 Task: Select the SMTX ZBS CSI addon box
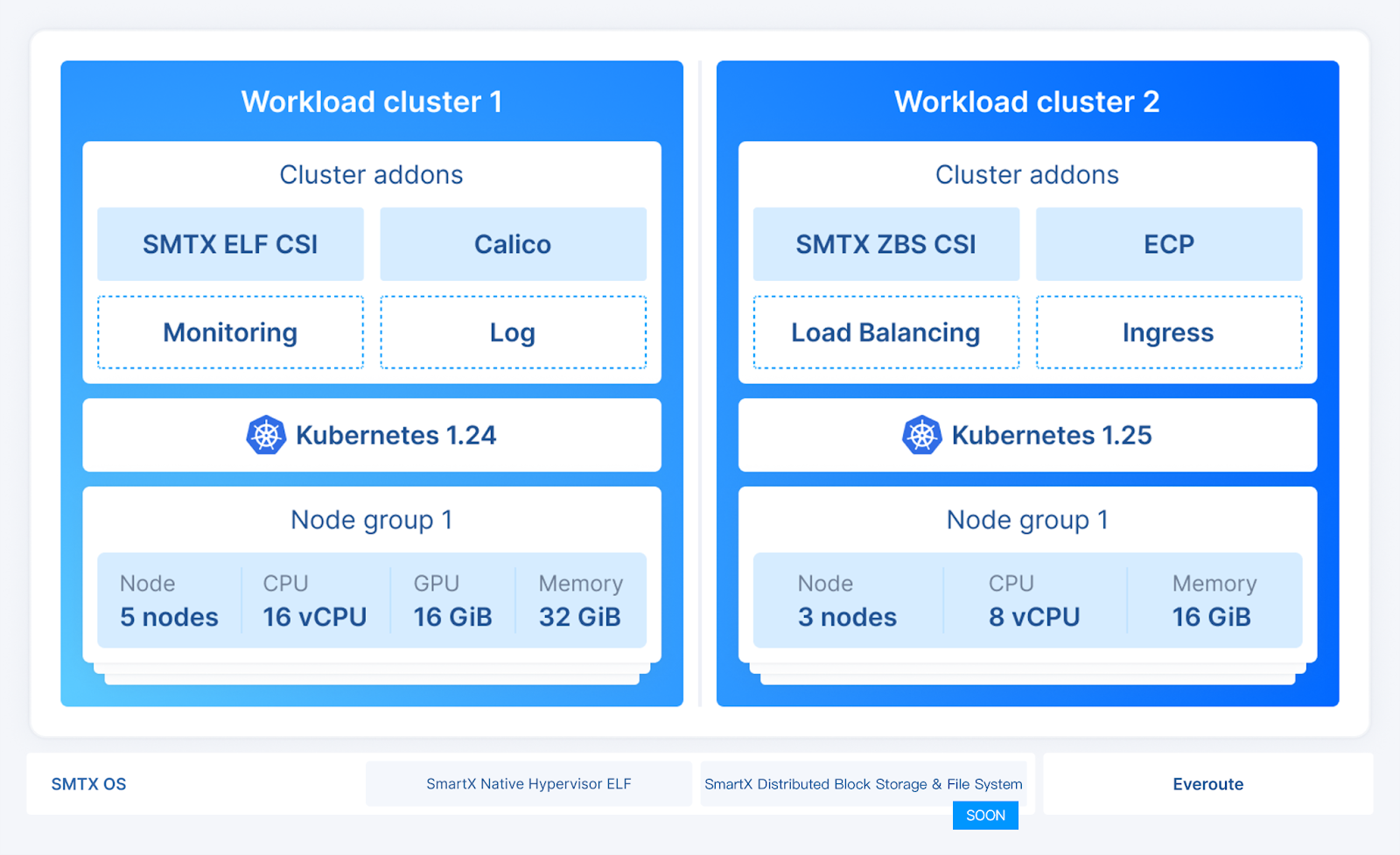click(886, 244)
